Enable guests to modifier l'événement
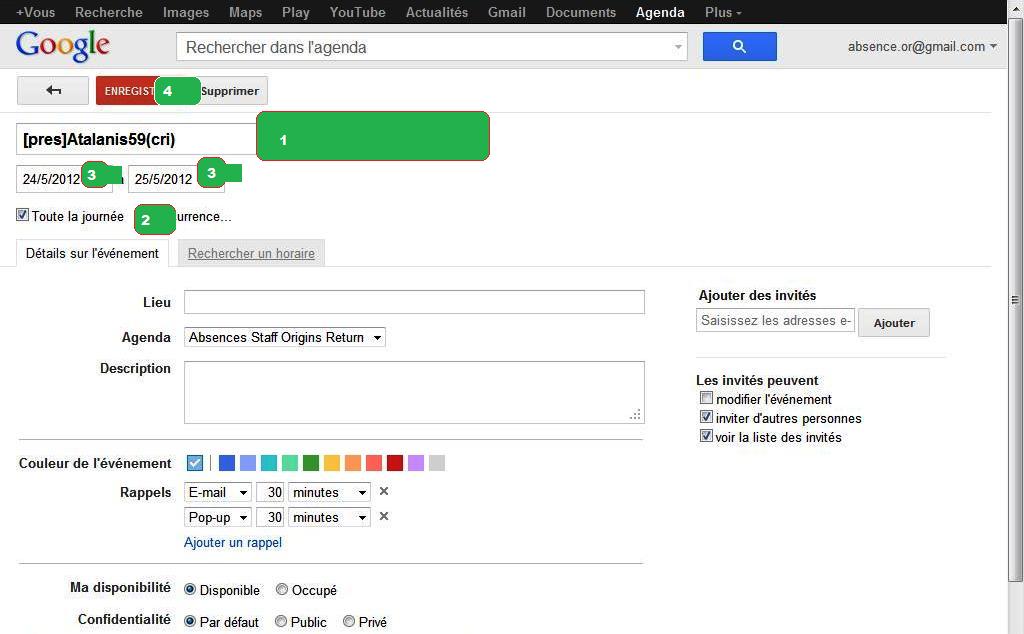Screen dimensions: 1024x634 706,399
